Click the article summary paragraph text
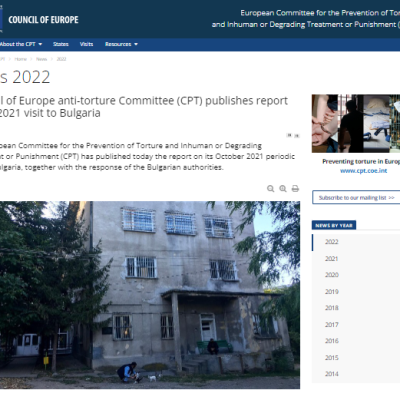 pos(147,156)
